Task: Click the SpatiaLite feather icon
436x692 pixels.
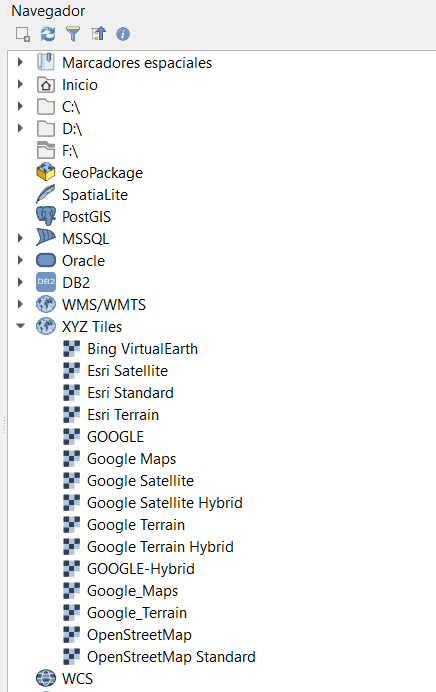Action: [46, 194]
